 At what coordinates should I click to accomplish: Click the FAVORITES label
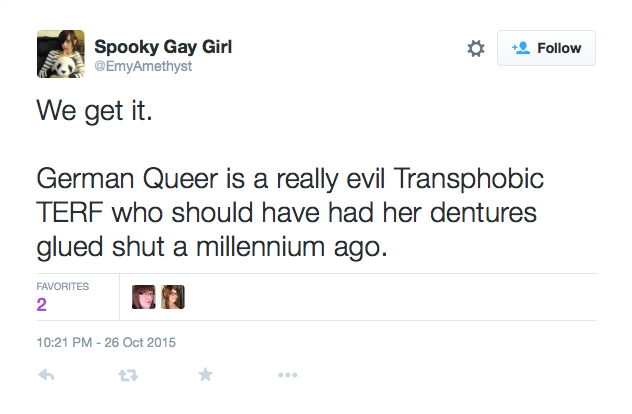(x=63, y=286)
